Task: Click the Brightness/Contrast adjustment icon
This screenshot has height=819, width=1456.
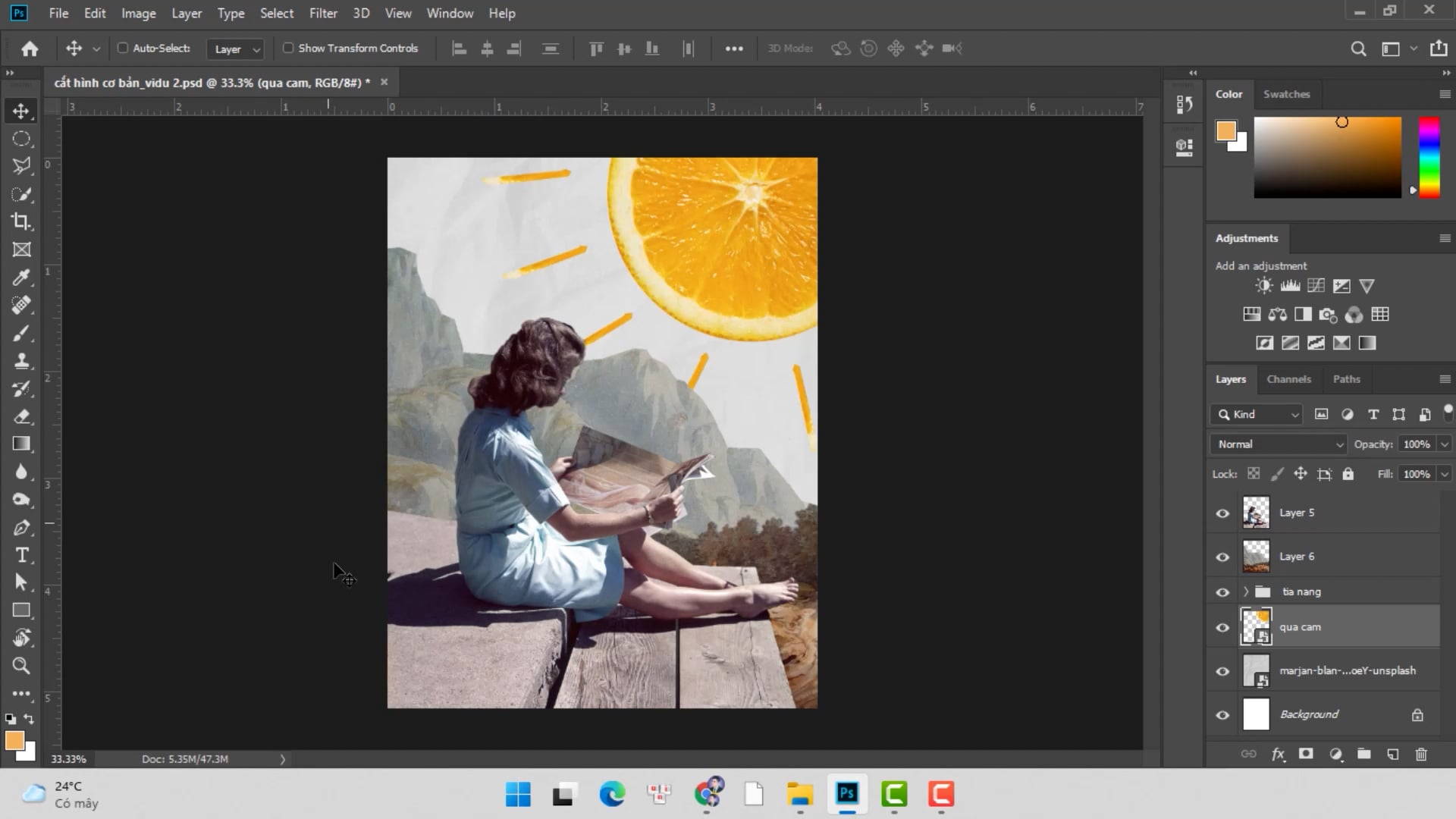Action: (1263, 286)
